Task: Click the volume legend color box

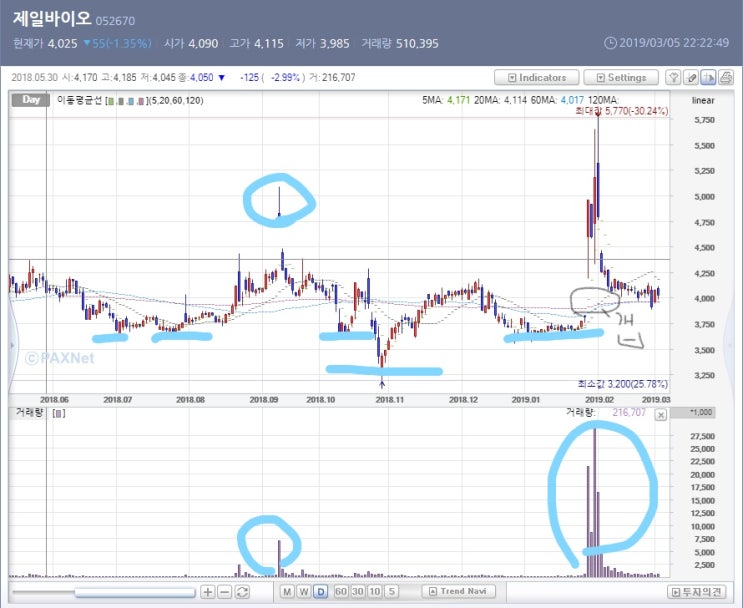Action: [58, 414]
